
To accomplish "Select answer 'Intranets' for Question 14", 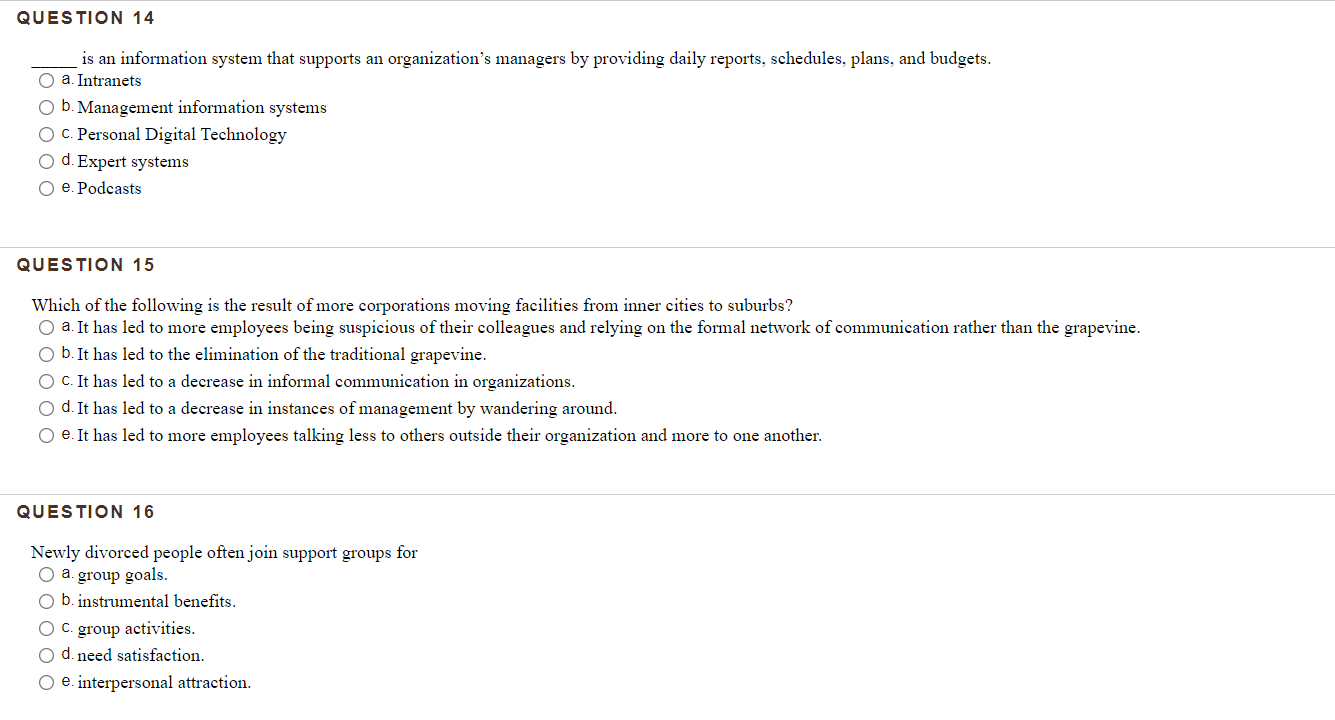I will [x=46, y=80].
